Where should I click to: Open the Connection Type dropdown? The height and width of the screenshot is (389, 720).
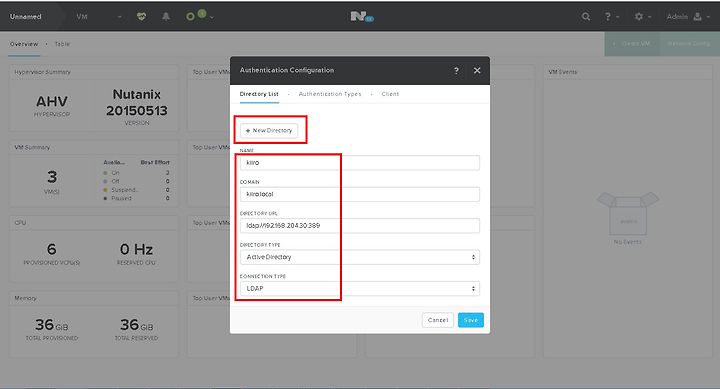[x=360, y=288]
